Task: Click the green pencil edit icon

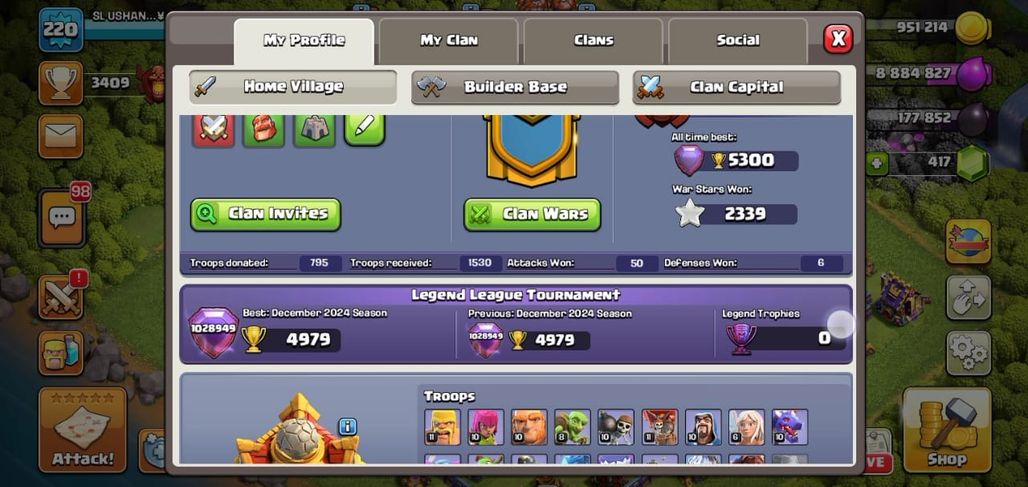Action: (364, 128)
